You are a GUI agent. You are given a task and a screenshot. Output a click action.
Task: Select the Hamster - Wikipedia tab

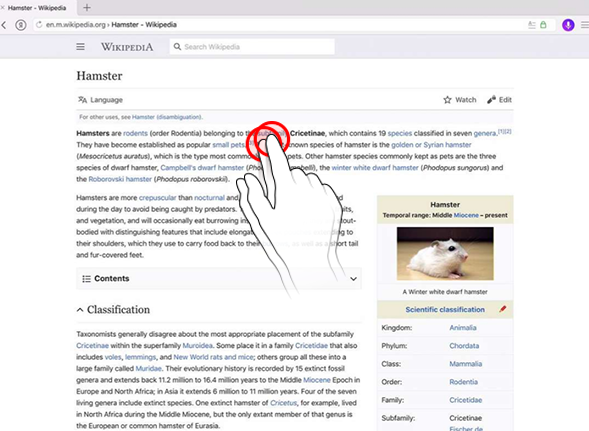tap(37, 8)
